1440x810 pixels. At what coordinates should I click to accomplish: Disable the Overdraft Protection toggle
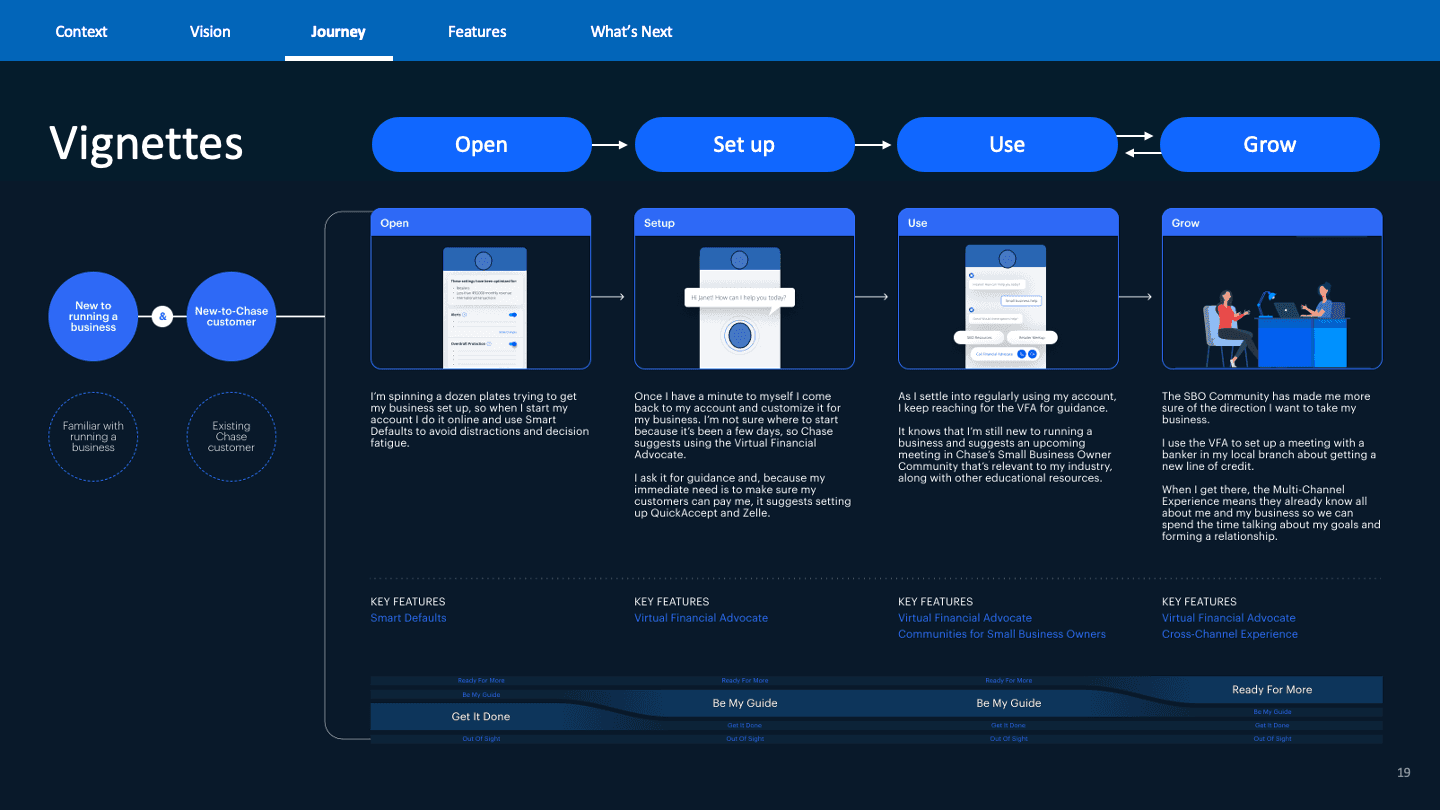point(513,344)
